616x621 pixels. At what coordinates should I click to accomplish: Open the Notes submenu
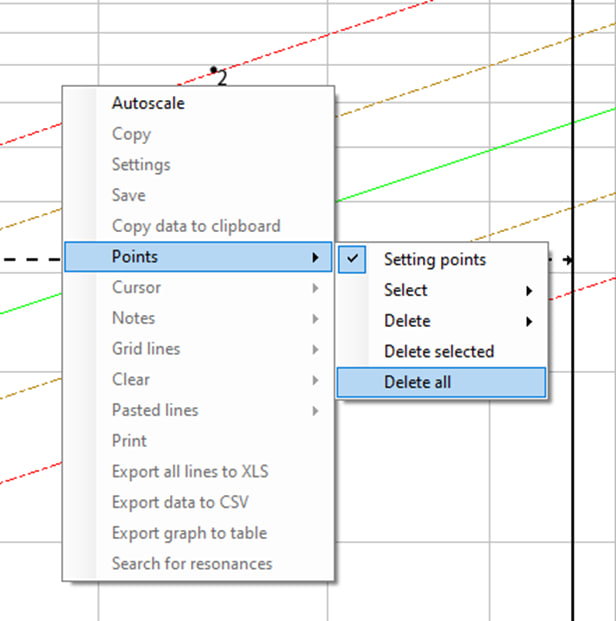198,318
